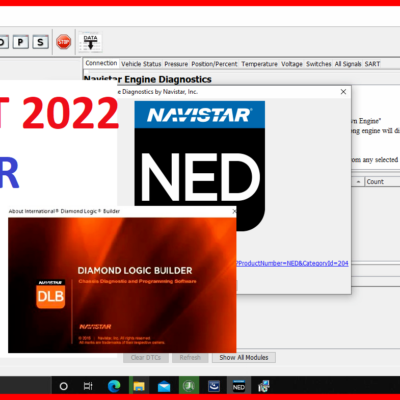Open File Explorer from the taskbar
The image size is (400, 400).
point(139,386)
